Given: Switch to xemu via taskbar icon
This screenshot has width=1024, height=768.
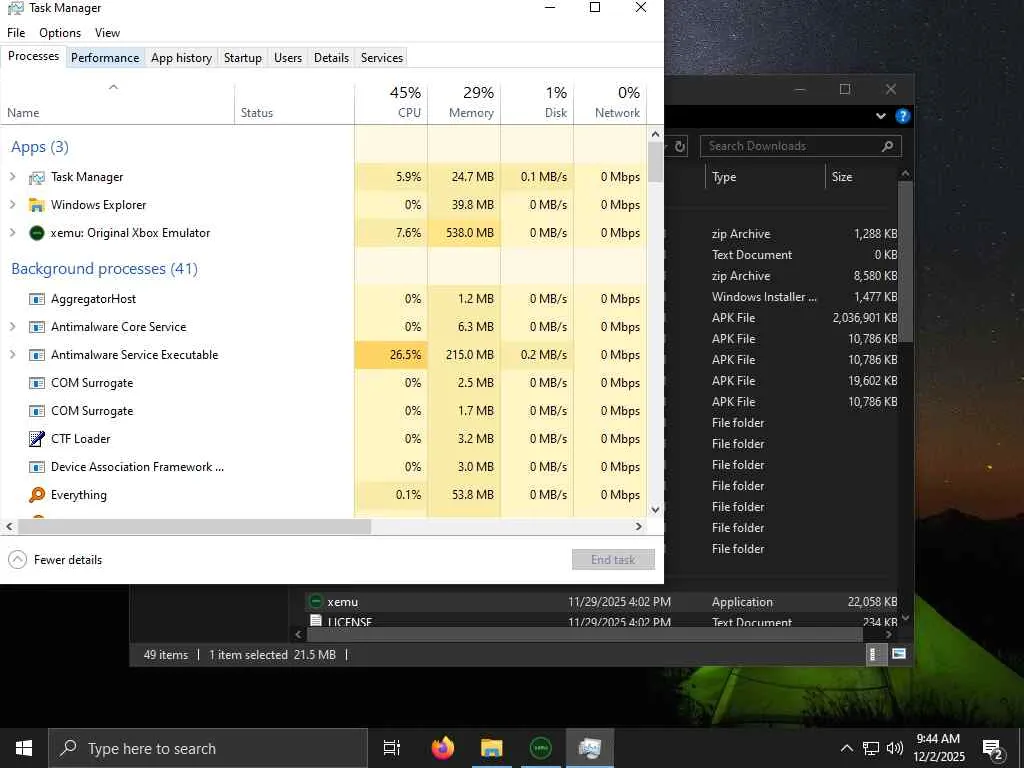Looking at the screenshot, I should tap(541, 748).
